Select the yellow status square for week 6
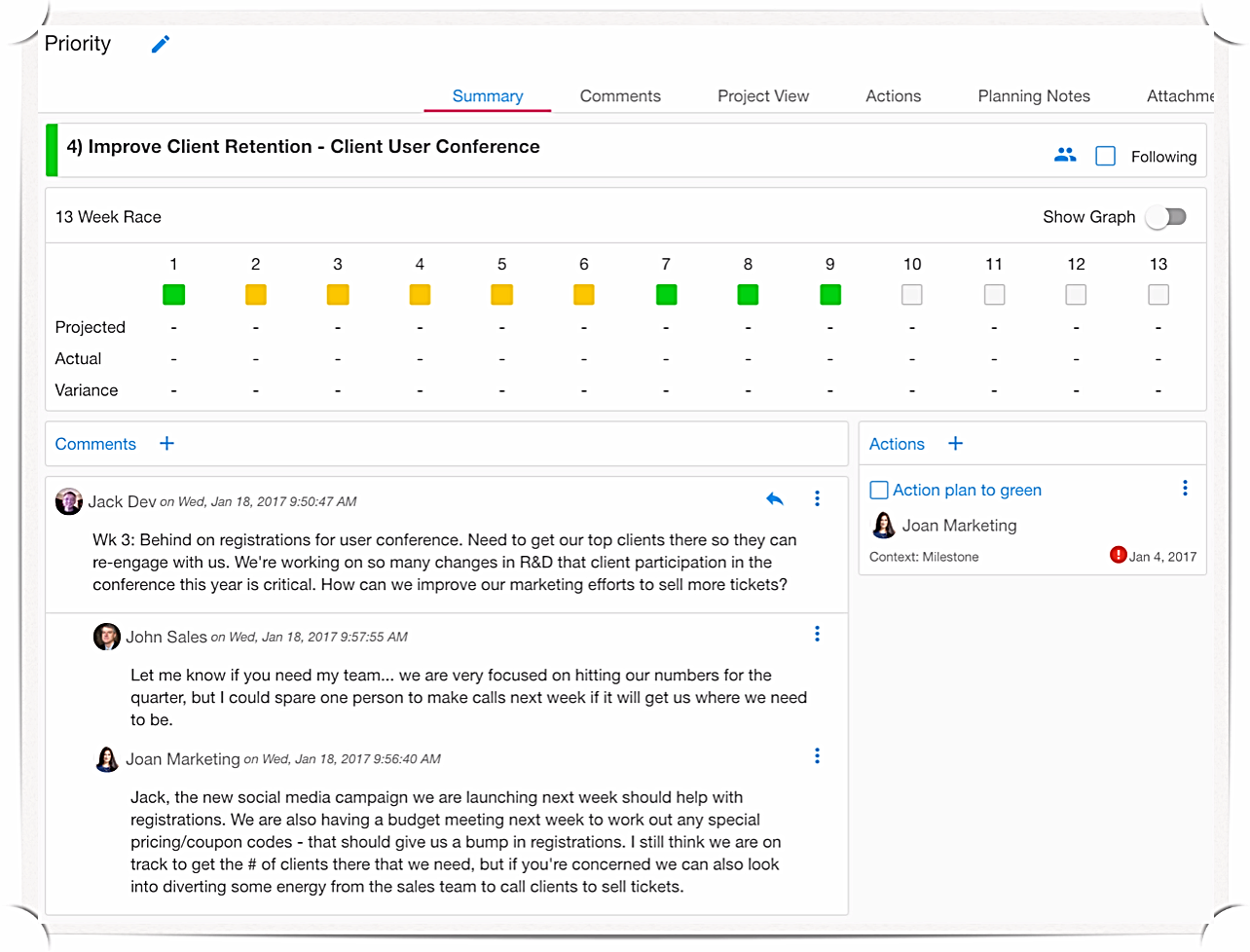The height and width of the screenshot is (952, 1250). tap(584, 294)
